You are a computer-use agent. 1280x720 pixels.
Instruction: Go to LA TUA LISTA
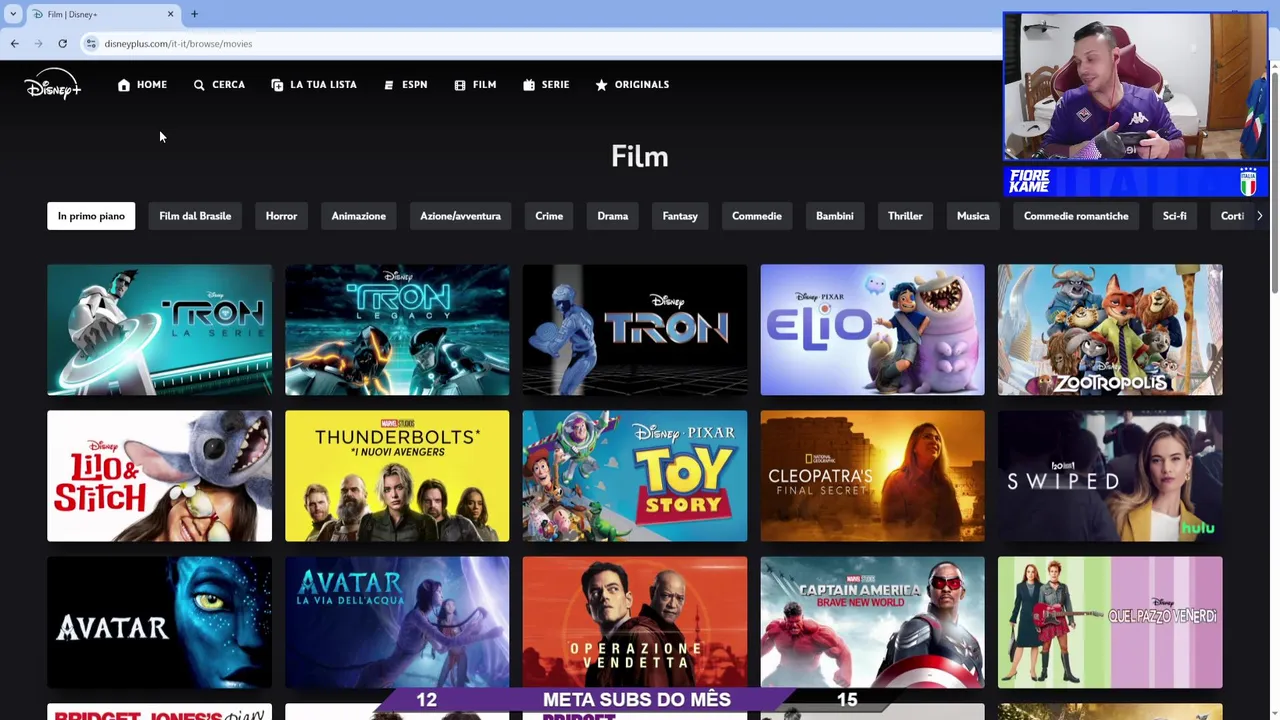[314, 85]
